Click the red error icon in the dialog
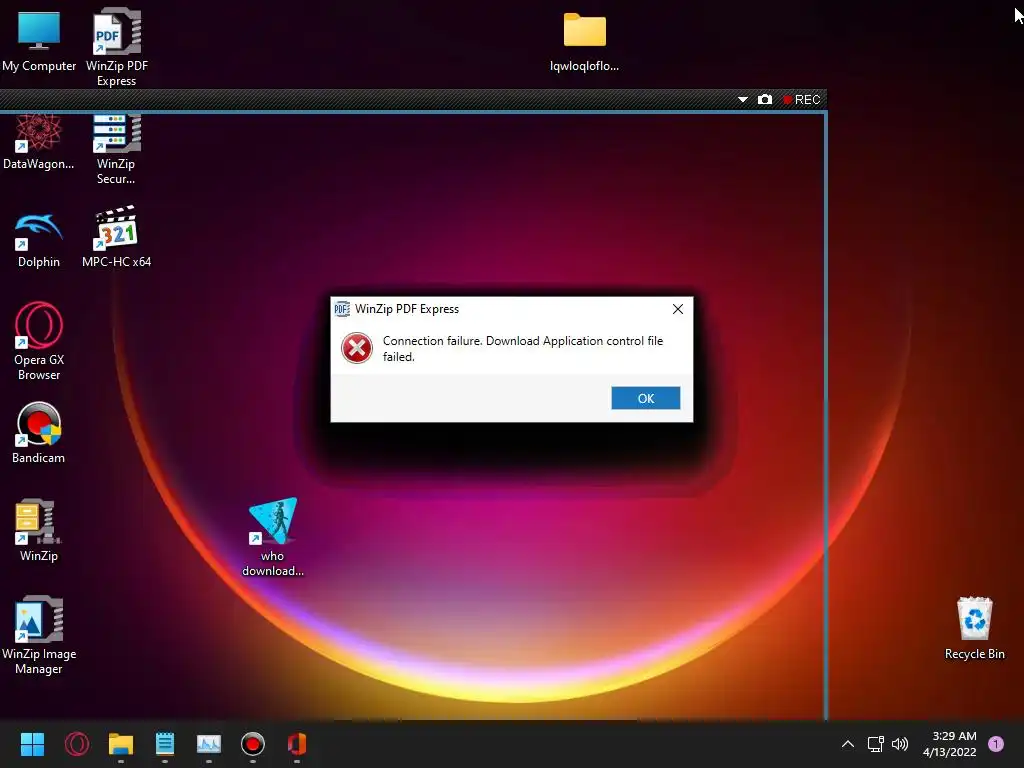Image resolution: width=1024 pixels, height=768 pixels. tap(357, 348)
